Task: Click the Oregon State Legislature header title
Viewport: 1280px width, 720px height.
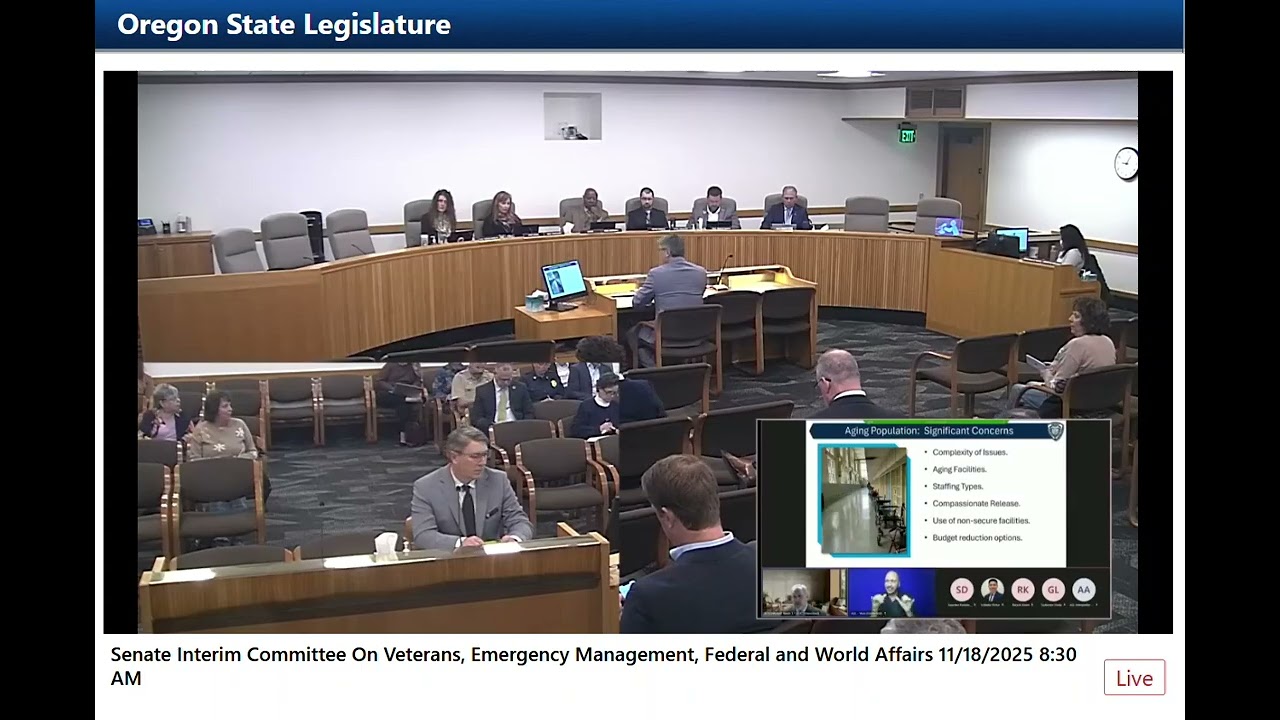Action: (284, 25)
